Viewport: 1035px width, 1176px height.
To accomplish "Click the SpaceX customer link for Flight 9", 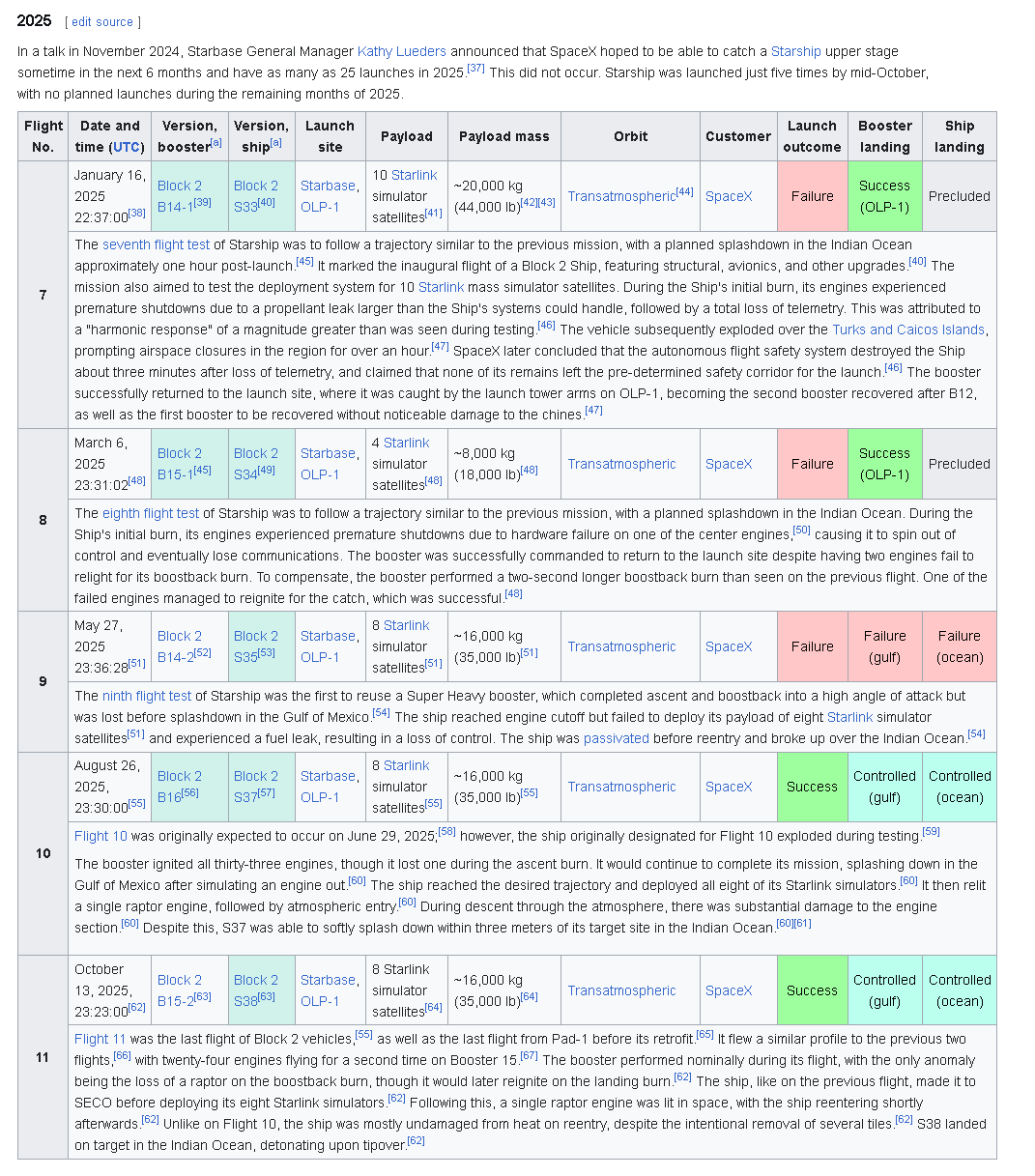I will [x=729, y=646].
